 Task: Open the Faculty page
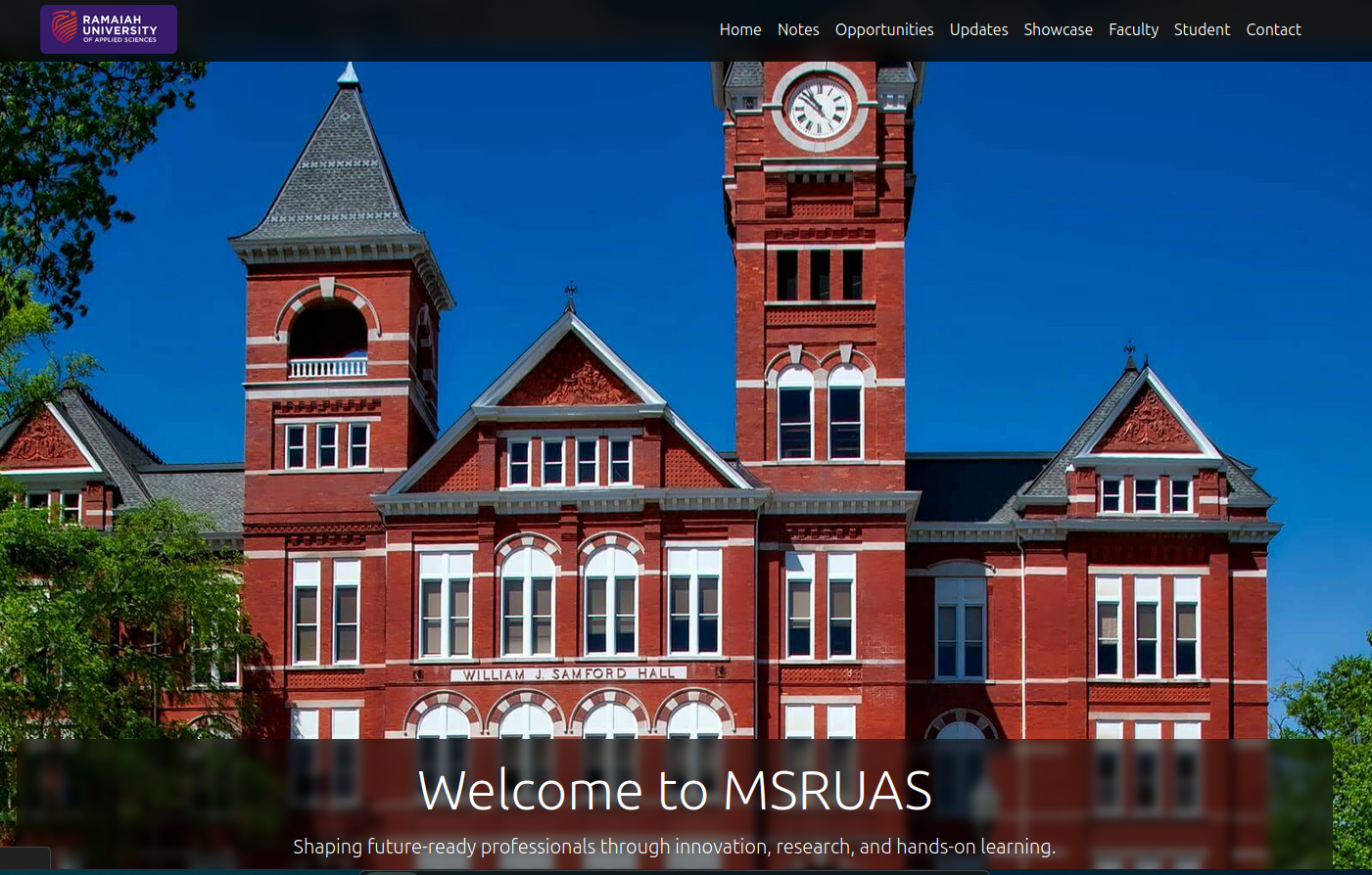[1133, 30]
